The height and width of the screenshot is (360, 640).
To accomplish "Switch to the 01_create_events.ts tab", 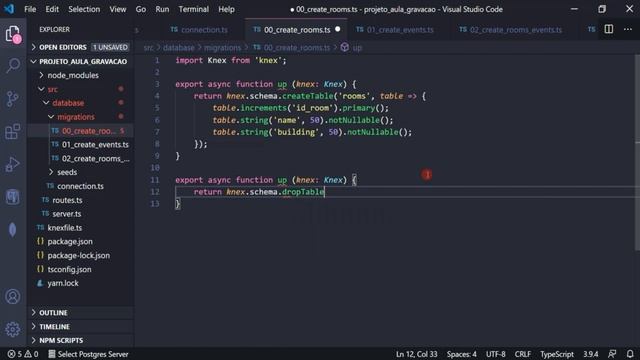I will tap(395, 29).
